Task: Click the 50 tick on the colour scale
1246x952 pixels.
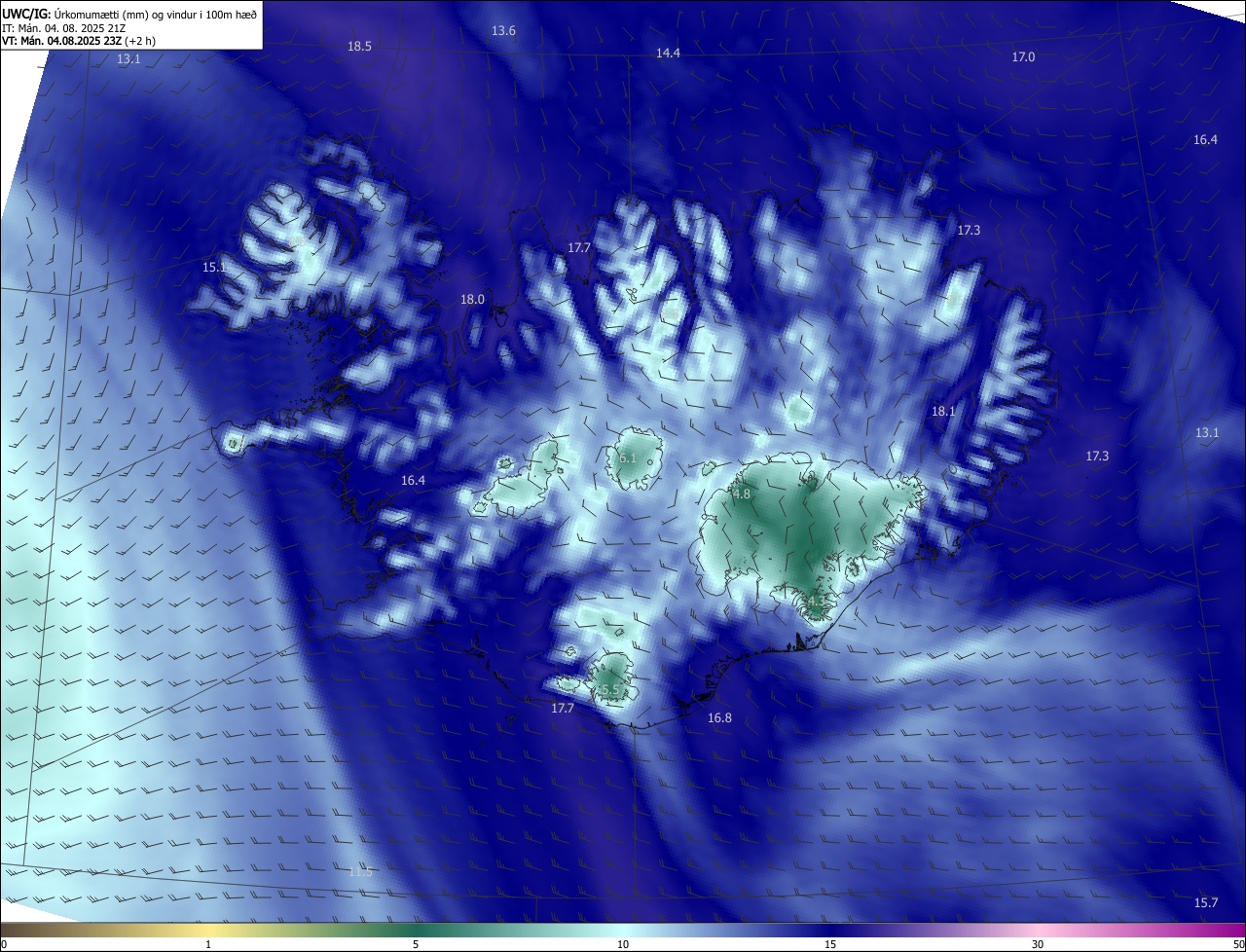Action: 1238,944
